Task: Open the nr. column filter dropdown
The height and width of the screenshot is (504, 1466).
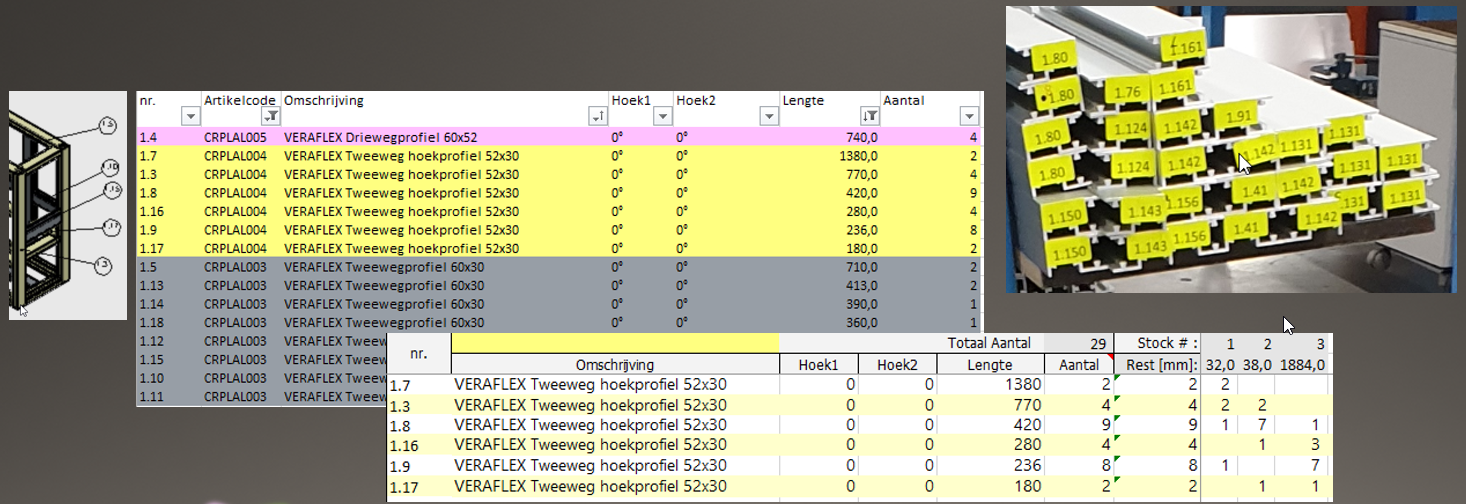Action: click(x=190, y=117)
